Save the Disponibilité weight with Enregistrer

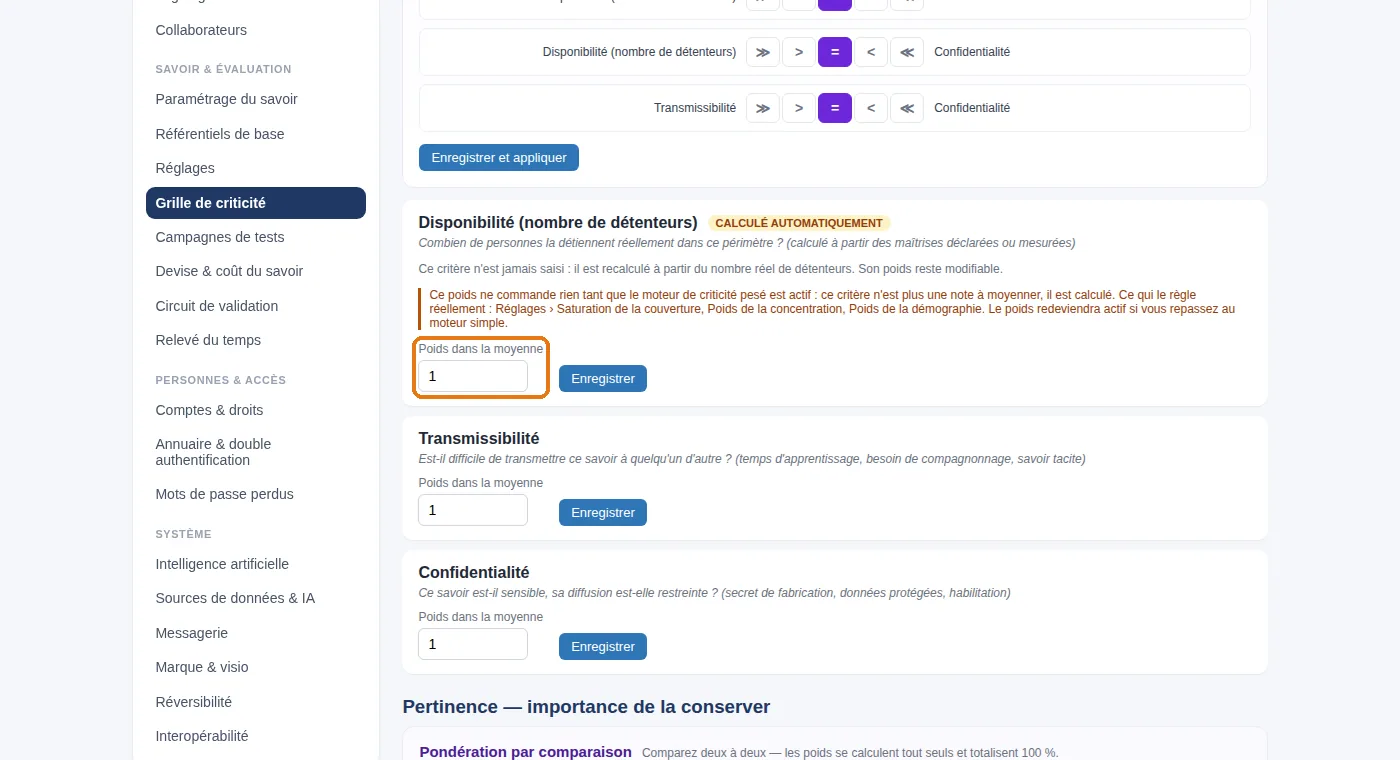point(603,379)
